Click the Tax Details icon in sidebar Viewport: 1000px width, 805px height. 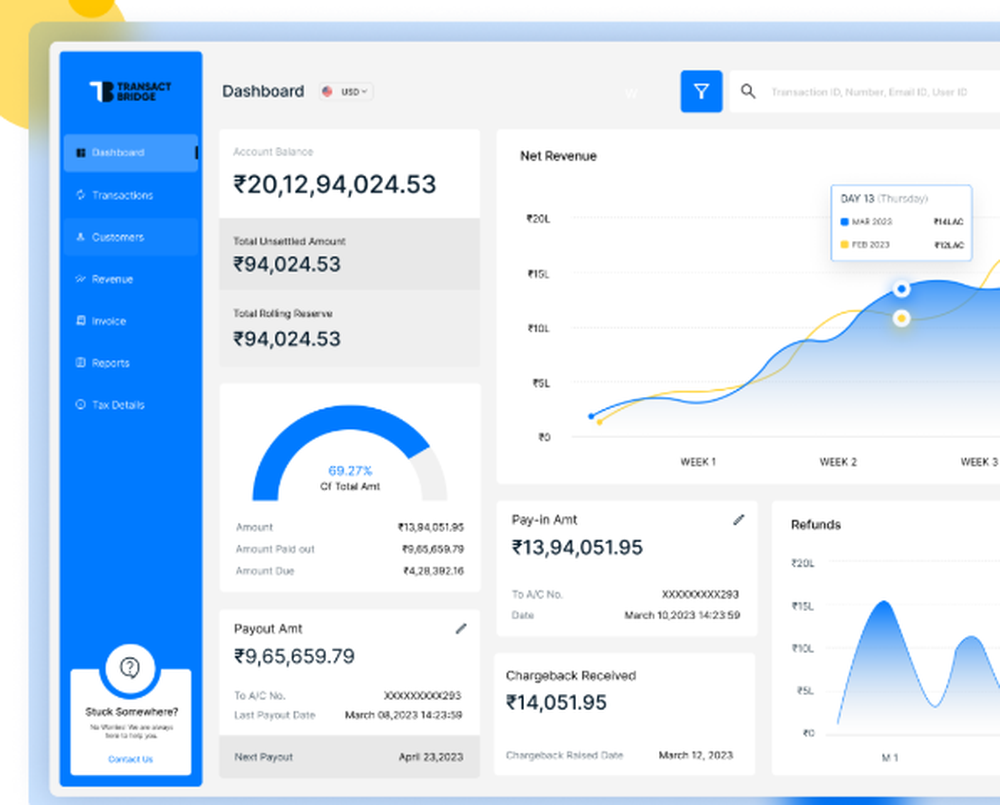click(x=80, y=404)
